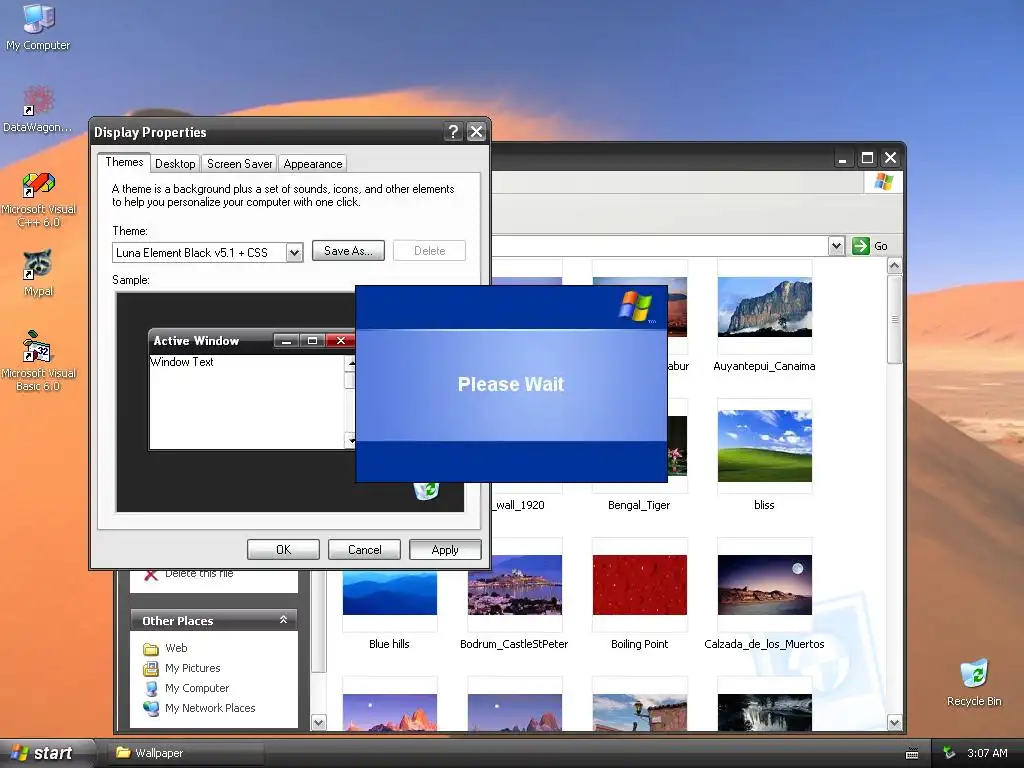Switch to the Appearance tab

click(313, 164)
